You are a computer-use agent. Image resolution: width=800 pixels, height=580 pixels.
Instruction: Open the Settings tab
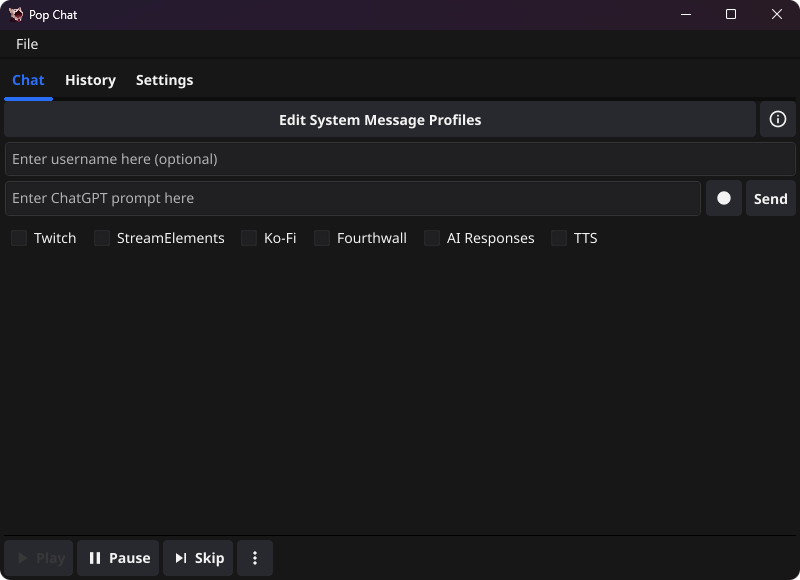click(164, 80)
